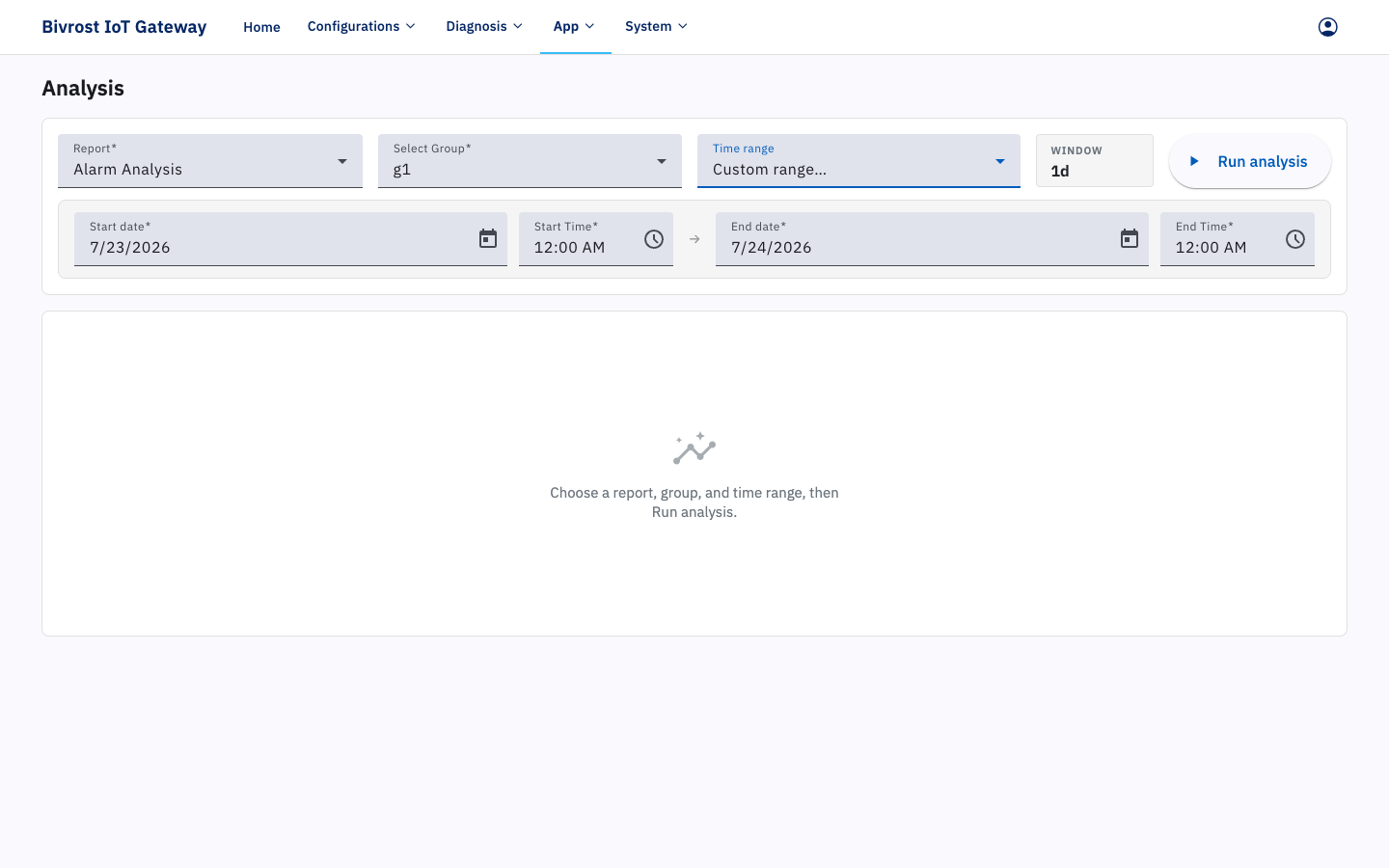Click the play icon in Run analysis
Screen dimensions: 1389x868
click(x=1194, y=161)
